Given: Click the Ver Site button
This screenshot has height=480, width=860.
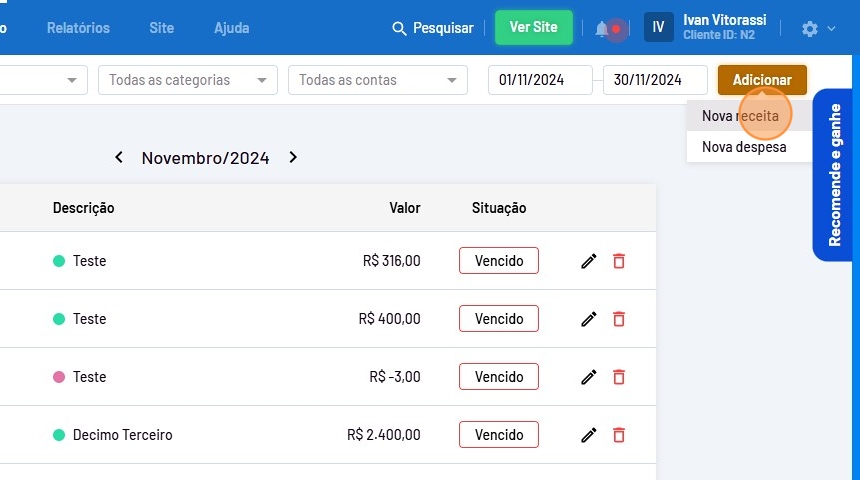Looking at the screenshot, I should click(534, 28).
